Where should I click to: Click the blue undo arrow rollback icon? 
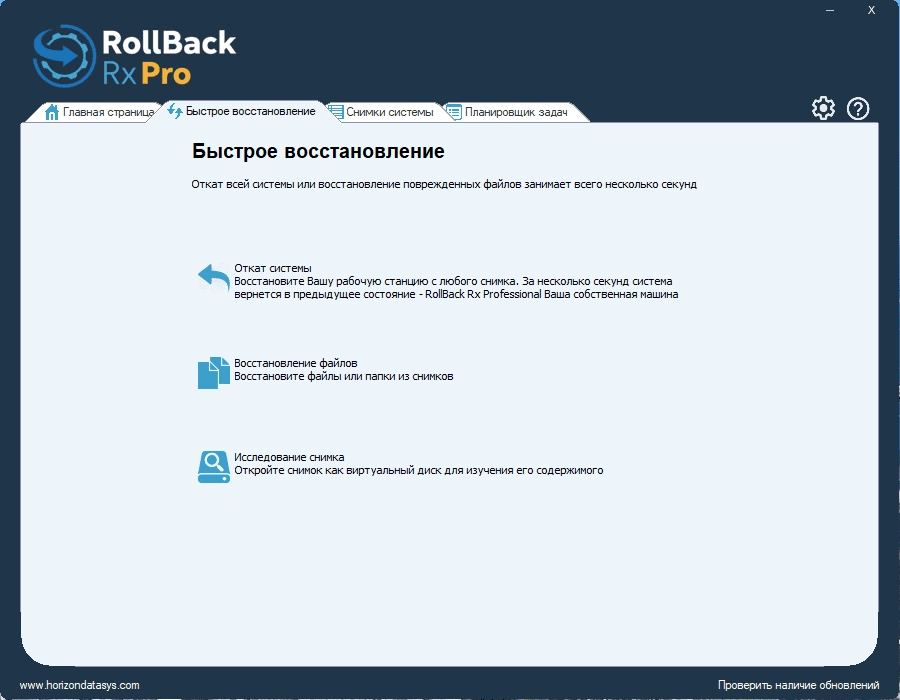point(214,278)
